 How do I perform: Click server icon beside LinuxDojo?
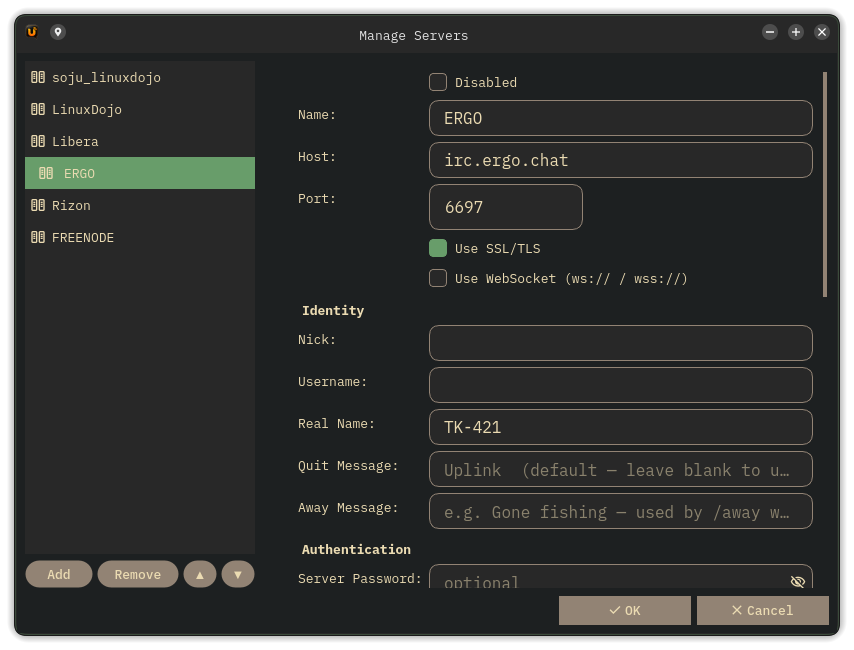pyautogui.click(x=38, y=110)
